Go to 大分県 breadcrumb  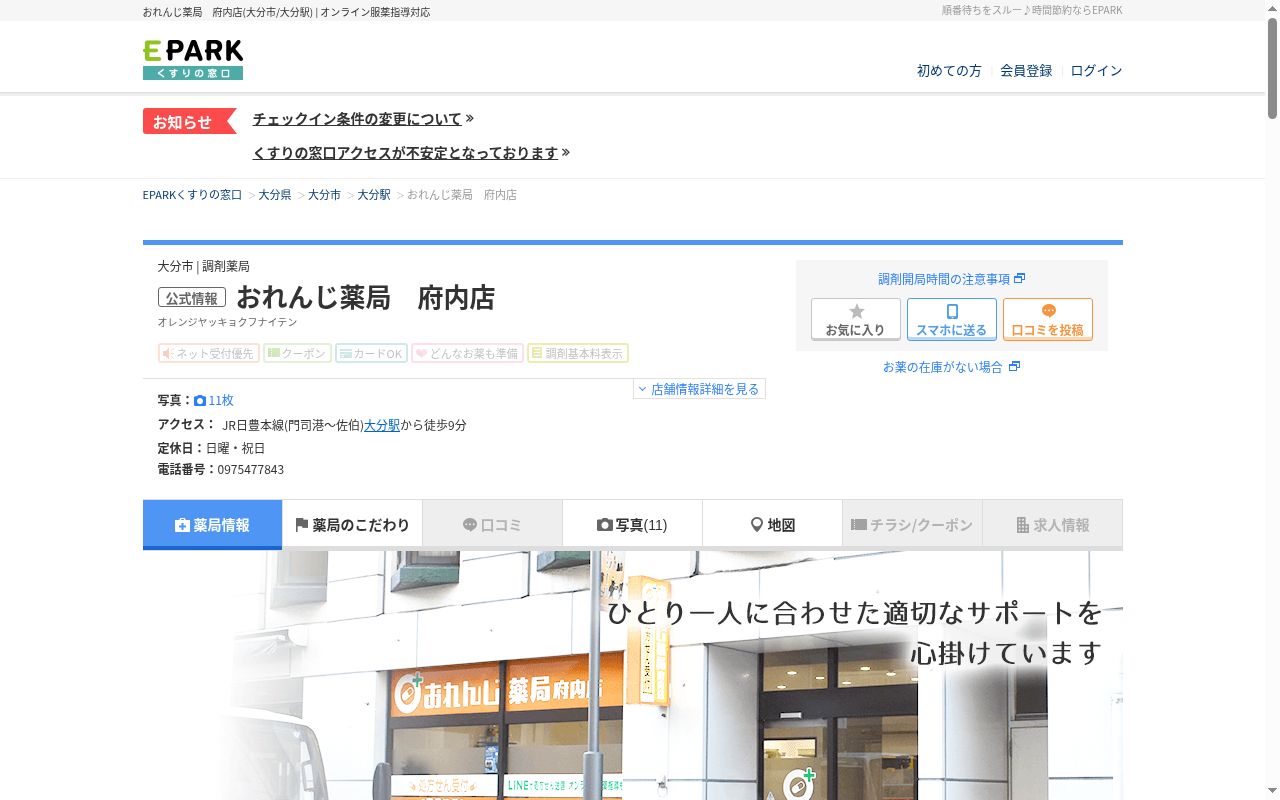pyautogui.click(x=275, y=195)
